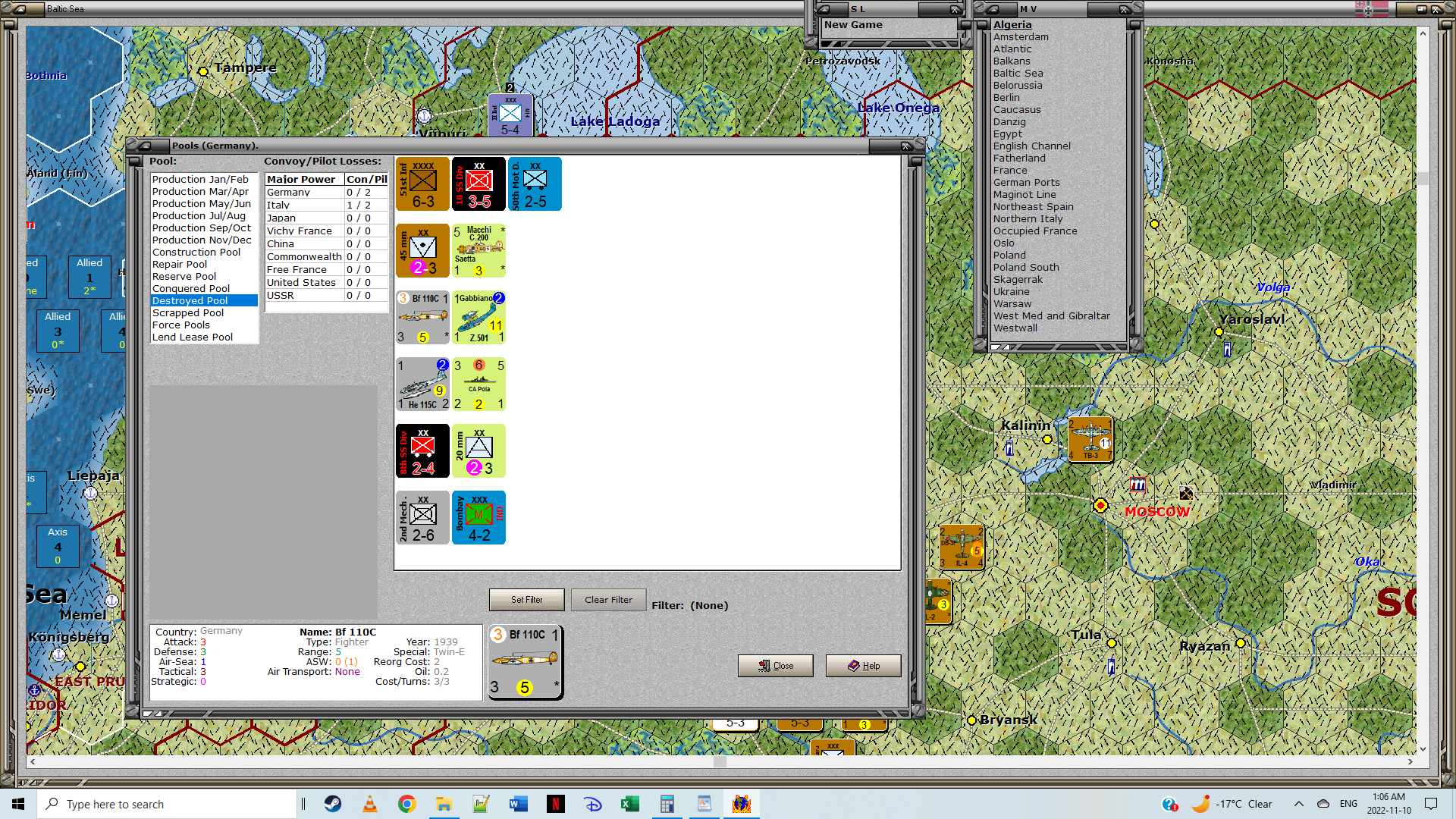Image resolution: width=1456 pixels, height=819 pixels.
Task: Click the 10 SS Div 3-5 counter
Action: [x=479, y=184]
